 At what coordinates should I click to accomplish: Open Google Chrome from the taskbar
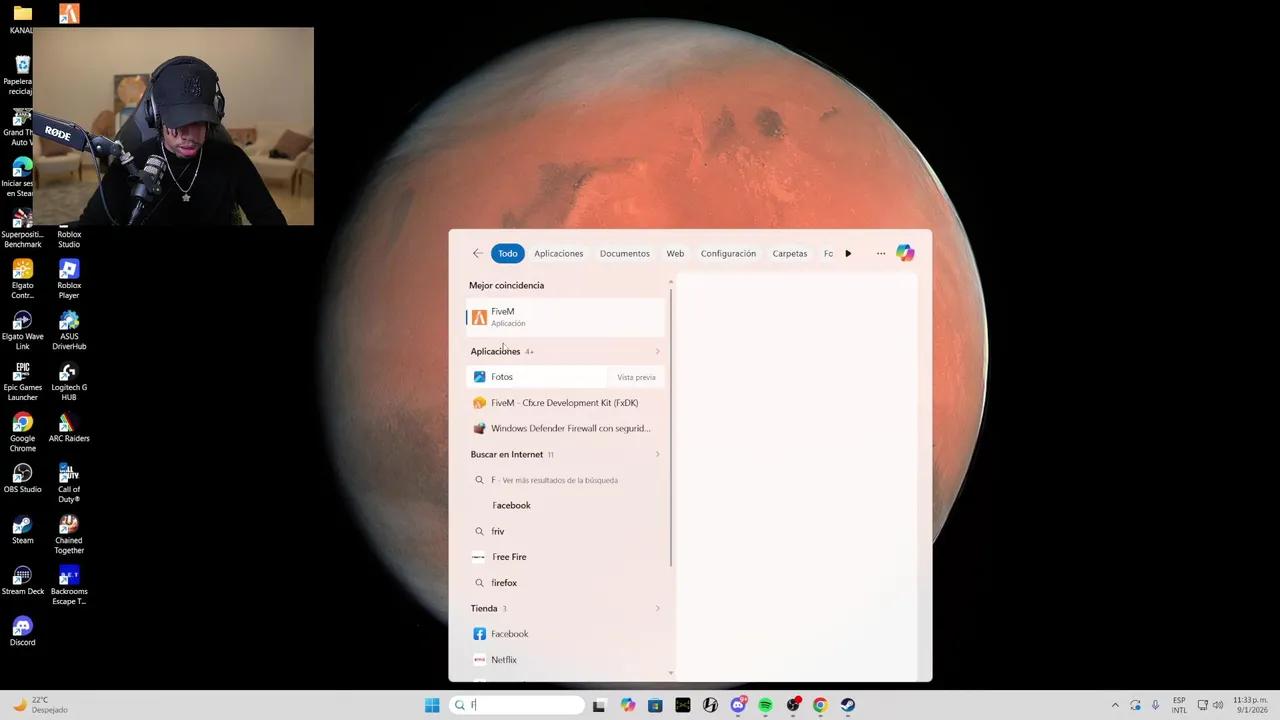pyautogui.click(x=820, y=705)
